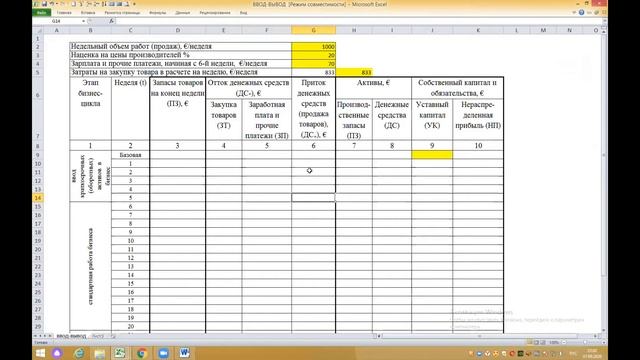
Task: Click the horizontal scrollbar thumb
Action: pyautogui.click(x=480, y=336)
